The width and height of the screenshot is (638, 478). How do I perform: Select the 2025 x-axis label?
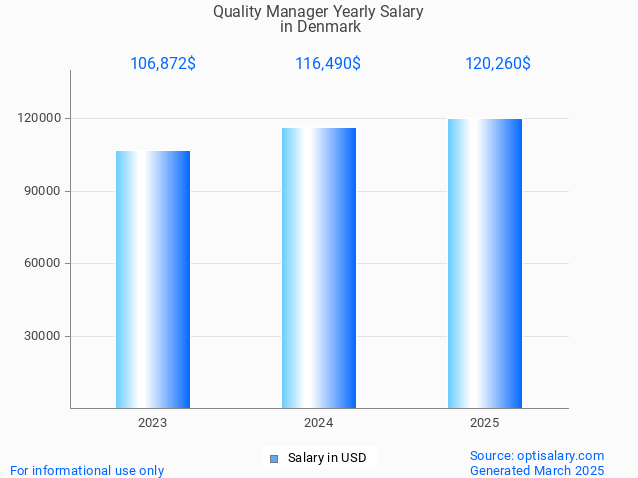point(485,423)
